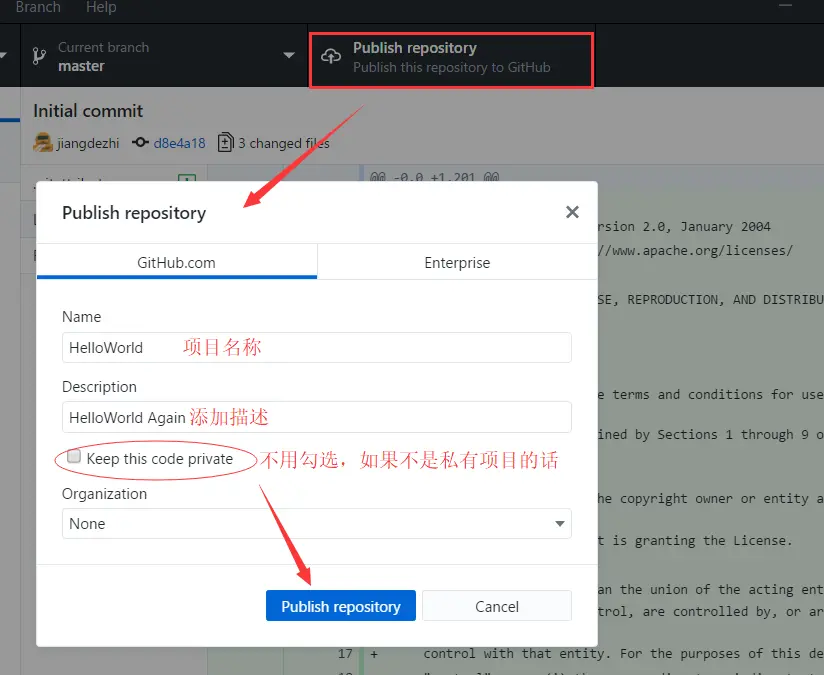The height and width of the screenshot is (675, 824).
Task: Click the Initial commit title
Action: click(x=88, y=111)
